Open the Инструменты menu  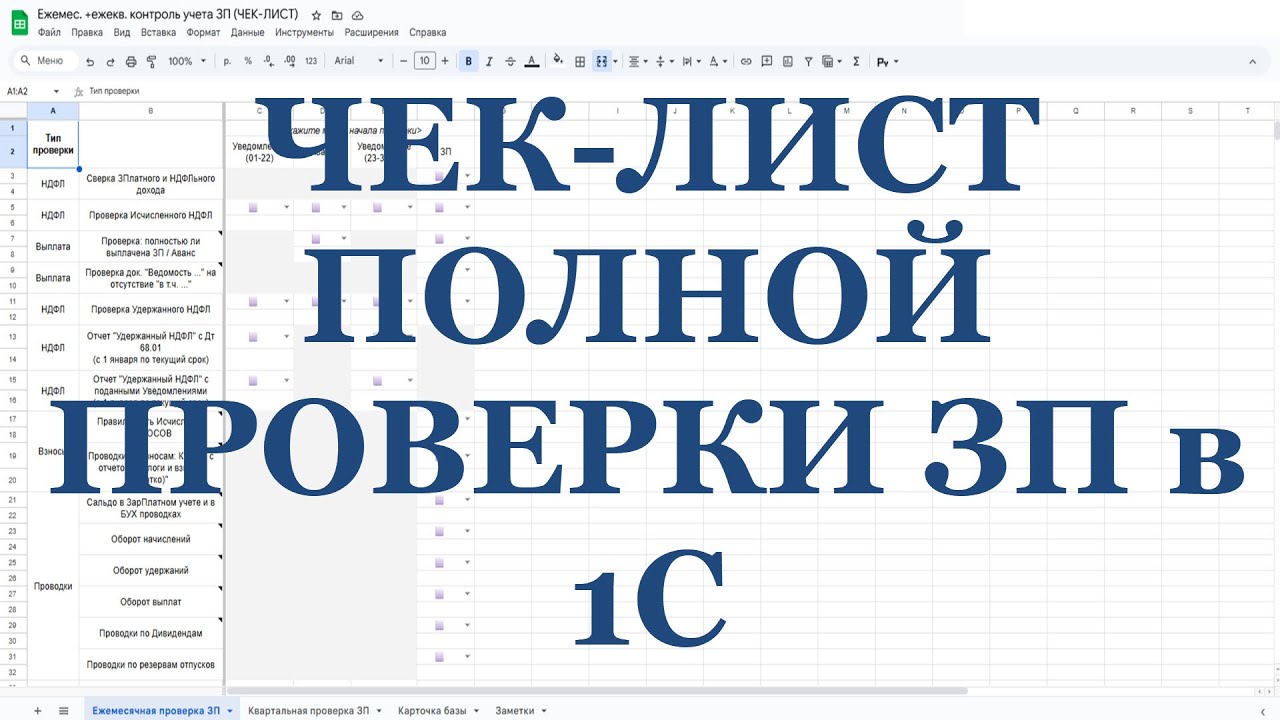304,33
